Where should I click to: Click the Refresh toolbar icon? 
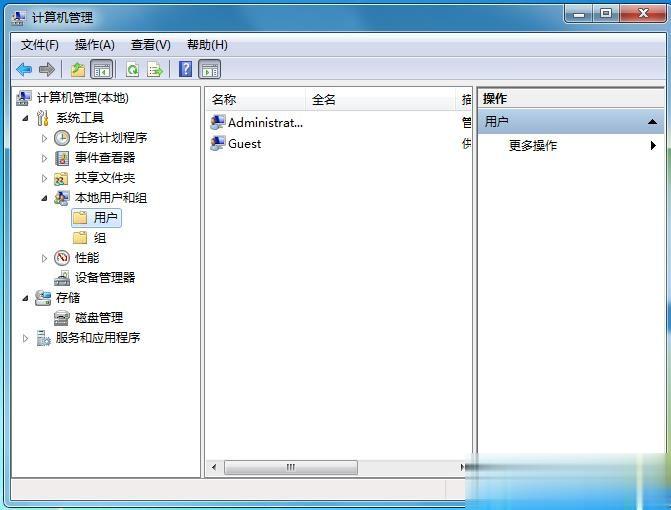132,69
